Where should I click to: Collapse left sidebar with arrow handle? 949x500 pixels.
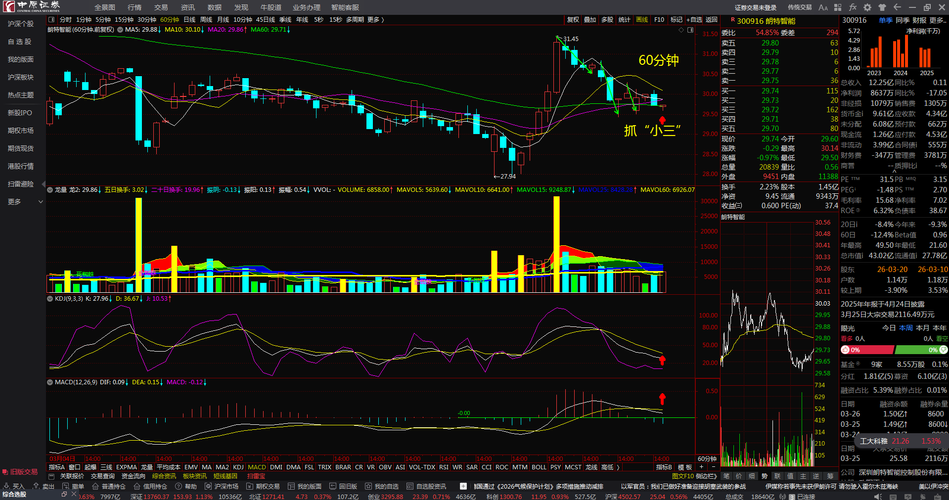pos(43,184)
